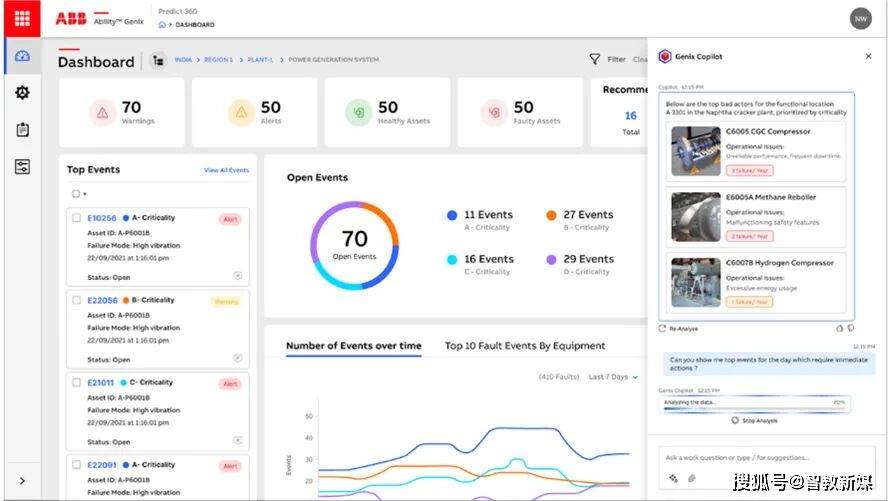891x501 pixels.
Task: Expand the Top Events select-all dropdown arrow
Action: [85, 194]
